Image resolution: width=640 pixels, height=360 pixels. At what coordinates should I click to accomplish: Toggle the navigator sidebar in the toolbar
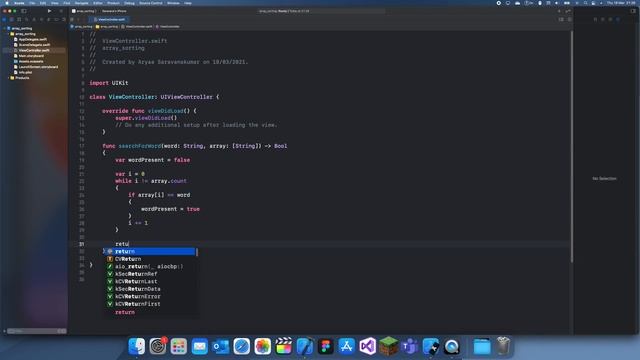click(24, 11)
